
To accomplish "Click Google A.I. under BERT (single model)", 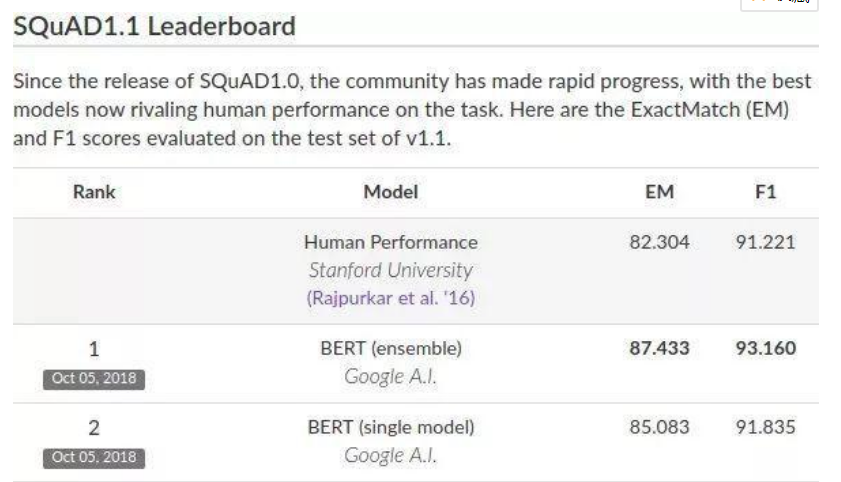I will click(x=390, y=455).
